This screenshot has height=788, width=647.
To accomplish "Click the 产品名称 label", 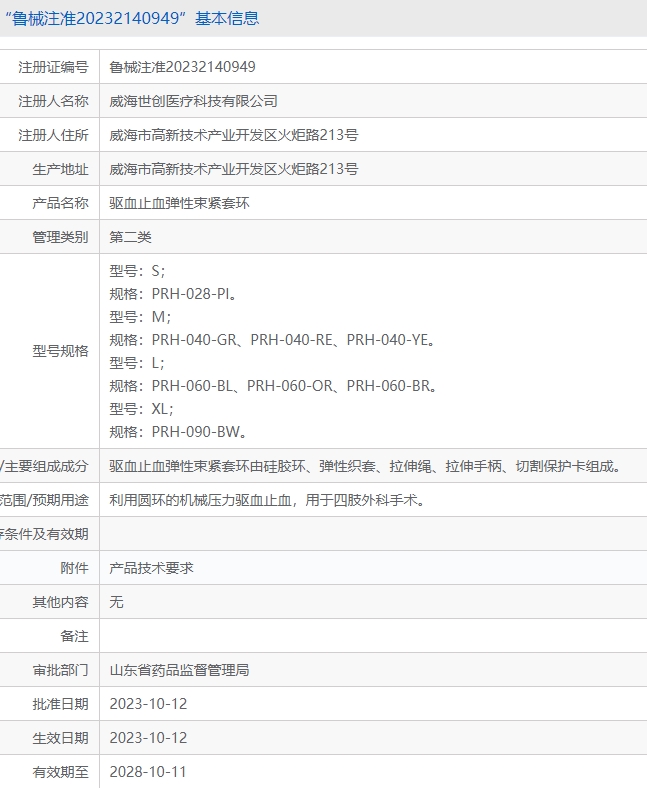I will (60, 203).
